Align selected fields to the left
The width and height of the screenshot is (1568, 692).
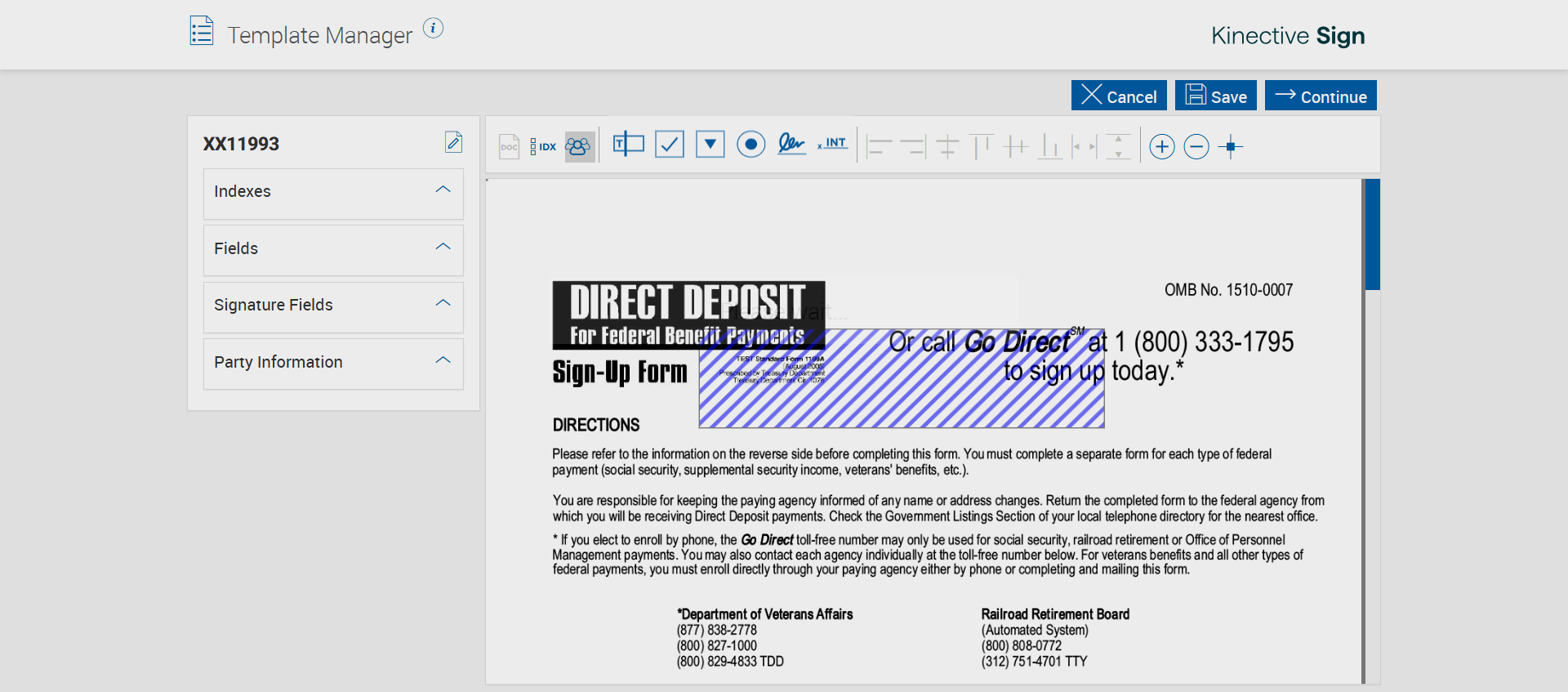(879, 146)
